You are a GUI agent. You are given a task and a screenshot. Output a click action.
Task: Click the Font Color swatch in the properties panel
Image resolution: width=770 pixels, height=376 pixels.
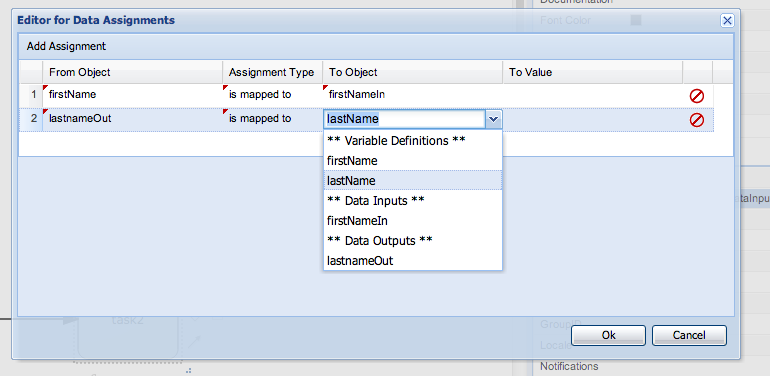[x=636, y=20]
